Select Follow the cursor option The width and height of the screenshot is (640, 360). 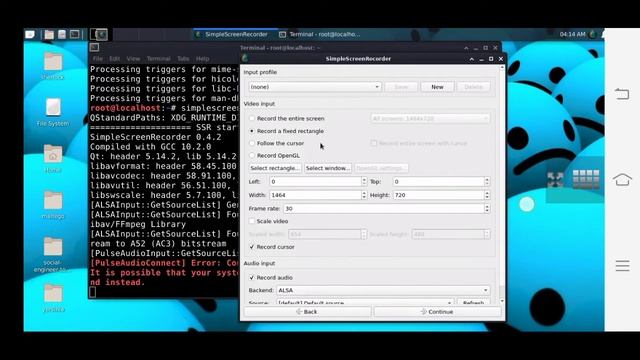[x=277, y=143]
